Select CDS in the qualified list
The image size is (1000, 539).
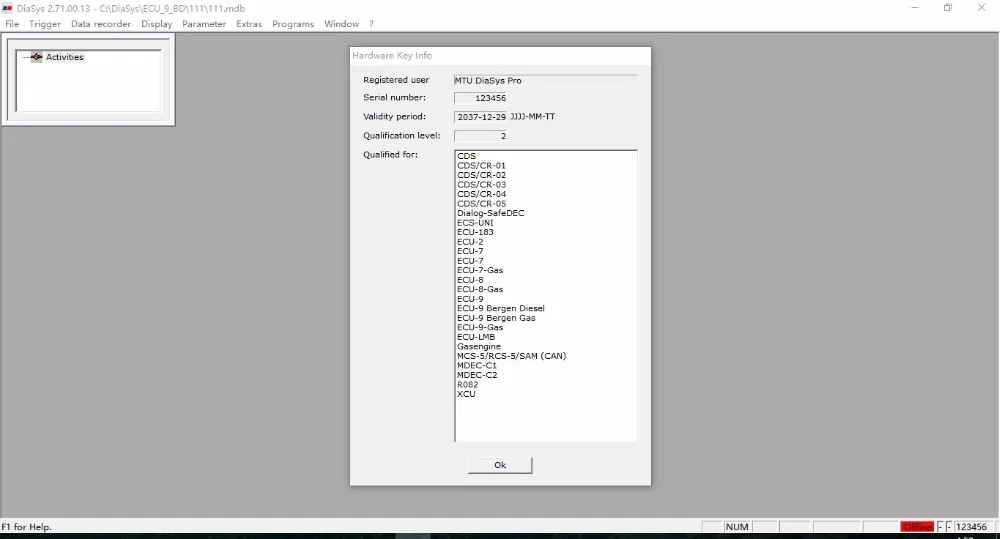tap(466, 156)
